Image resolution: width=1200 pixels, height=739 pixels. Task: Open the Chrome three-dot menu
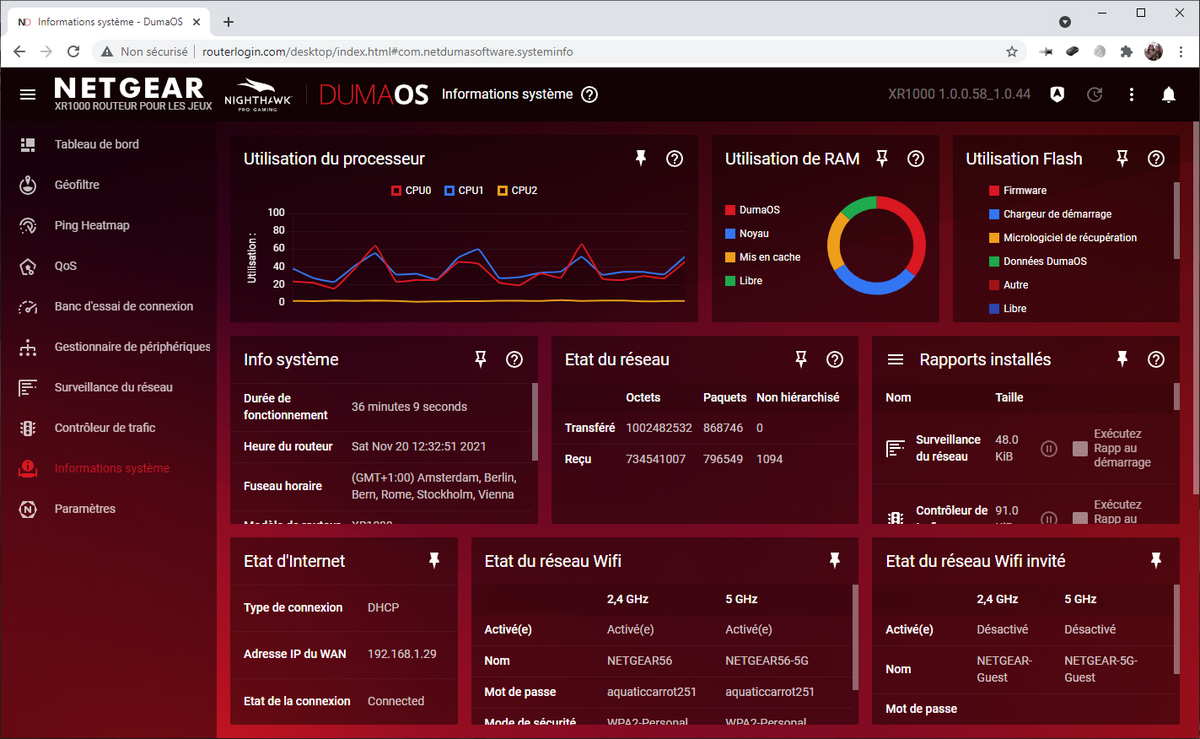pos(1180,51)
